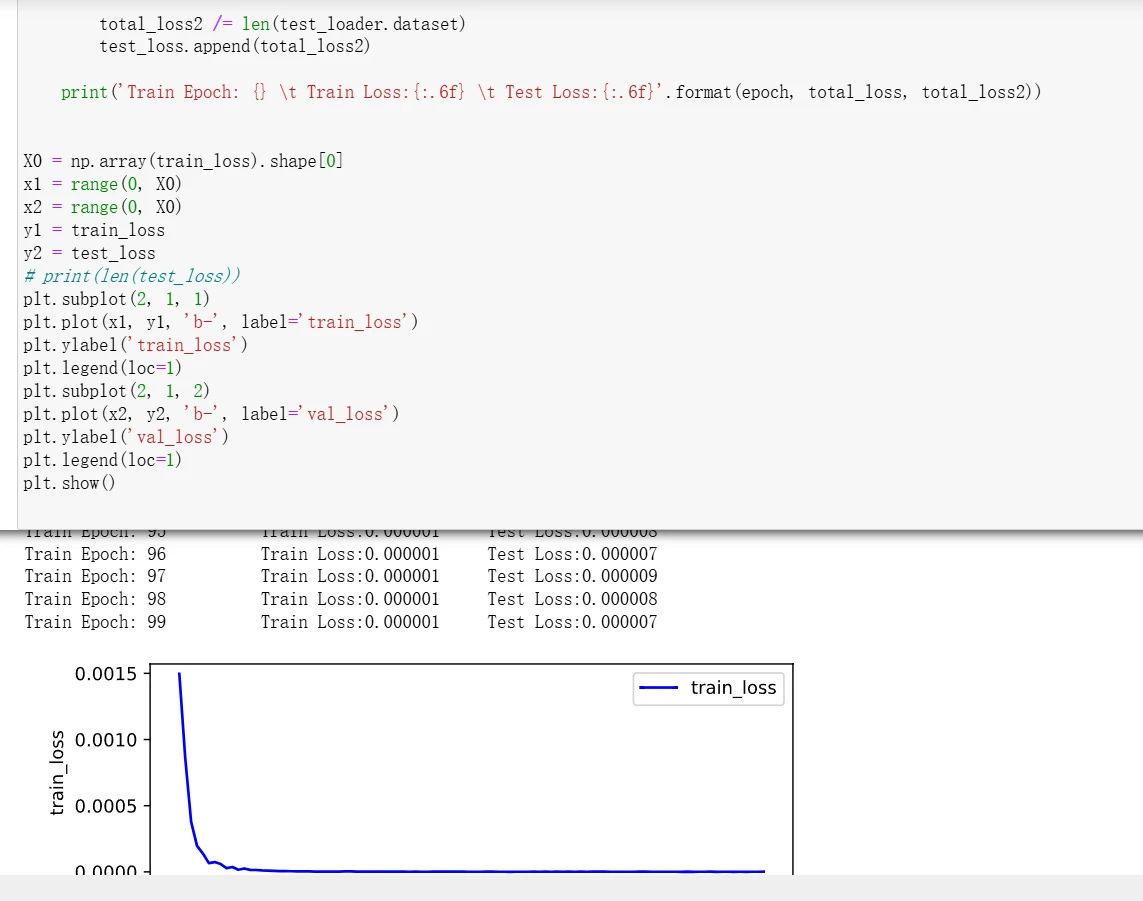Click the train_loss legend box in the plot
This screenshot has height=901, width=1143.
coord(709,688)
